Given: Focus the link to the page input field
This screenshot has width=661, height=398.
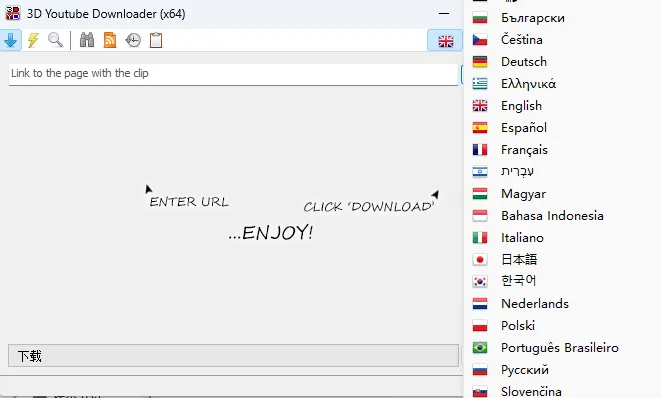Looking at the screenshot, I should point(233,74).
